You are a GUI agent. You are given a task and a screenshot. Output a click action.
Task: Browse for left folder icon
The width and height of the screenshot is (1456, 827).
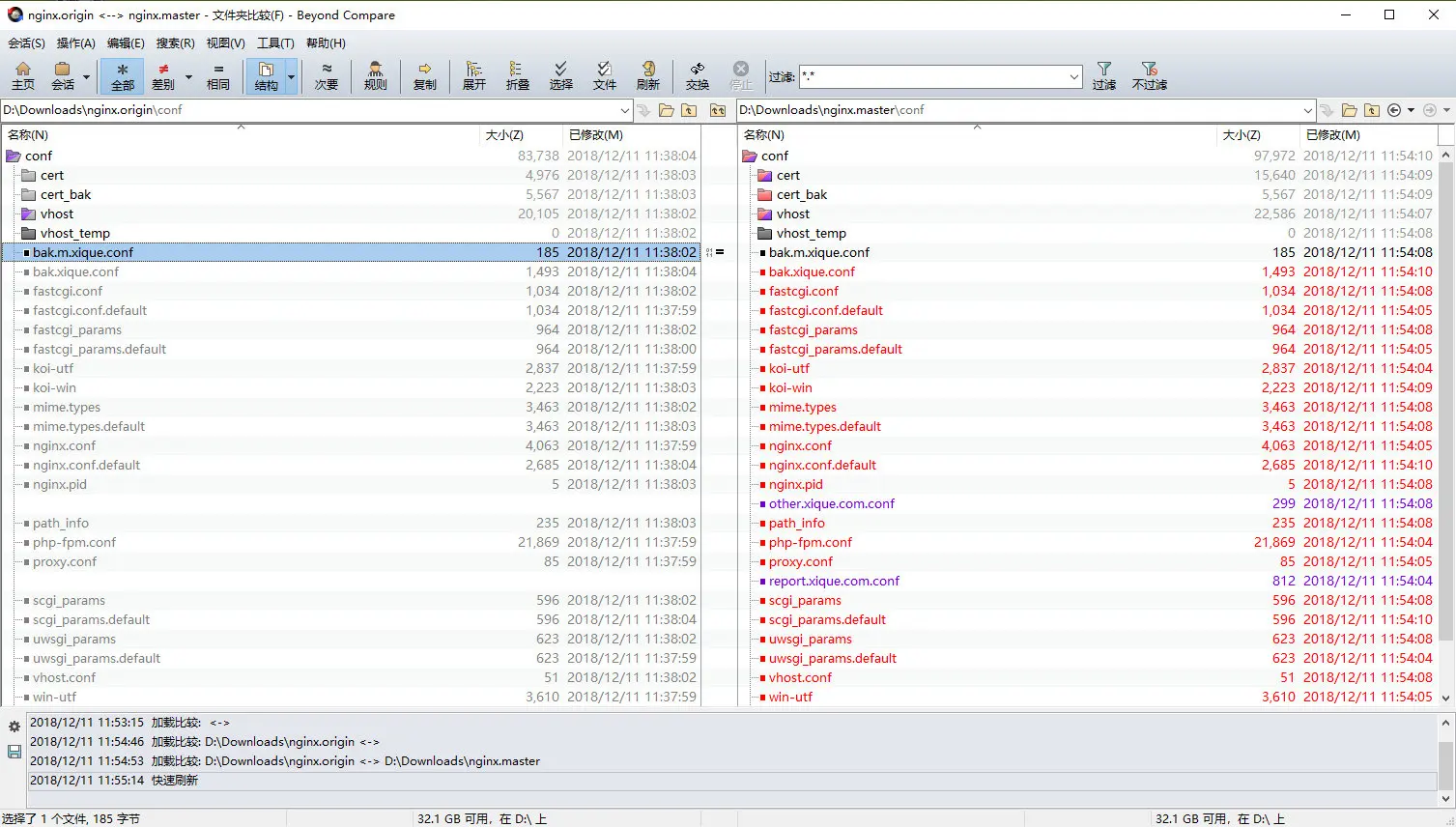coord(667,110)
